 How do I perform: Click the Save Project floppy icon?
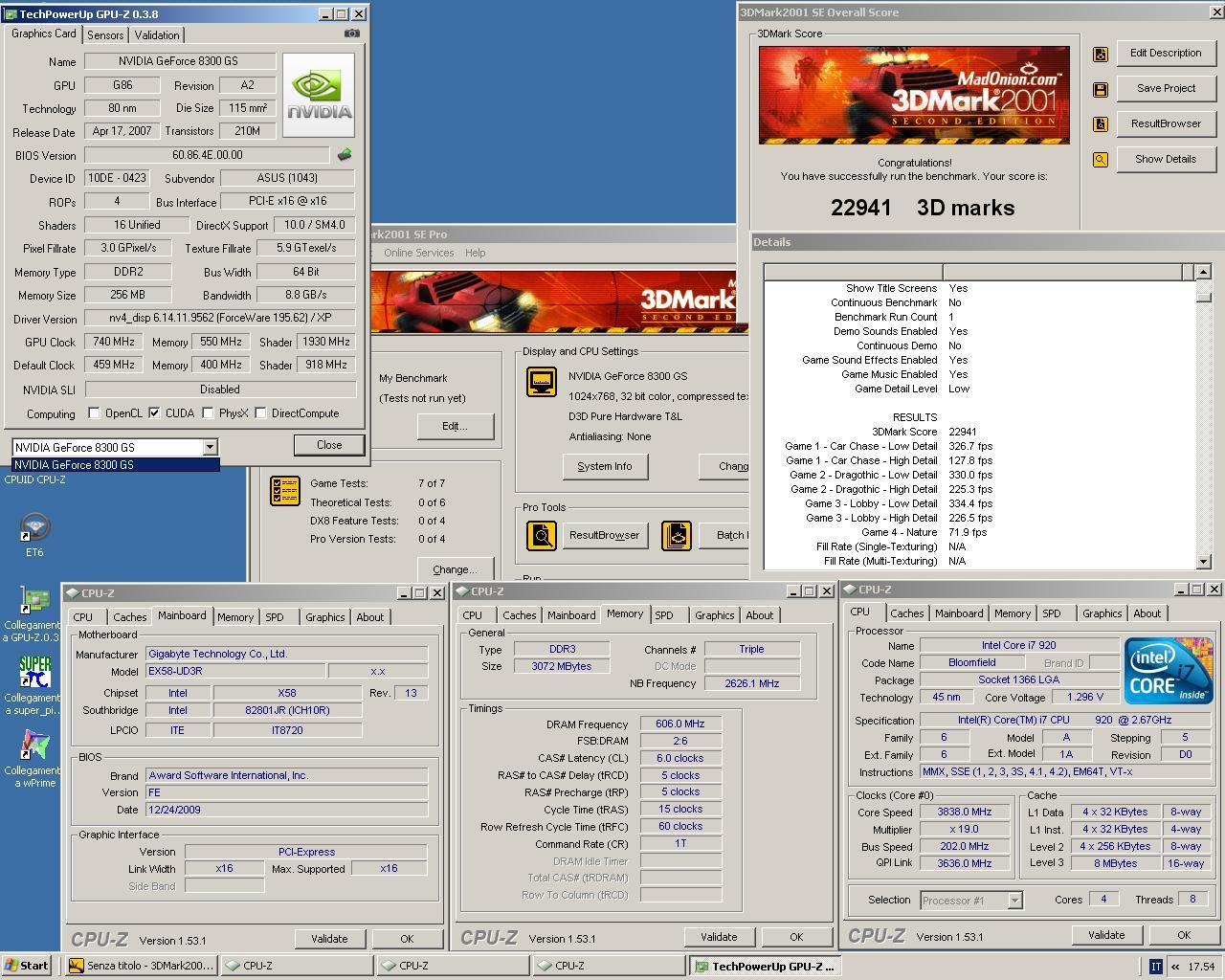pos(1101,89)
